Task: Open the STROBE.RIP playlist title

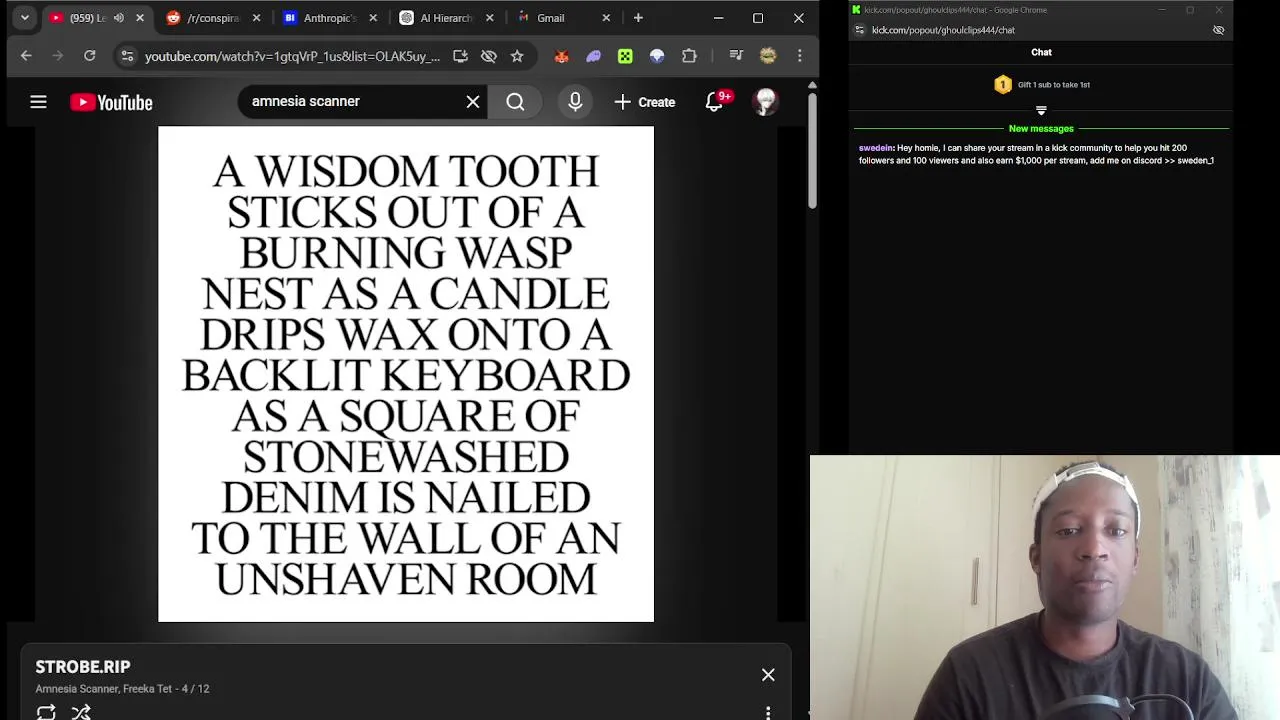Action: (x=83, y=667)
